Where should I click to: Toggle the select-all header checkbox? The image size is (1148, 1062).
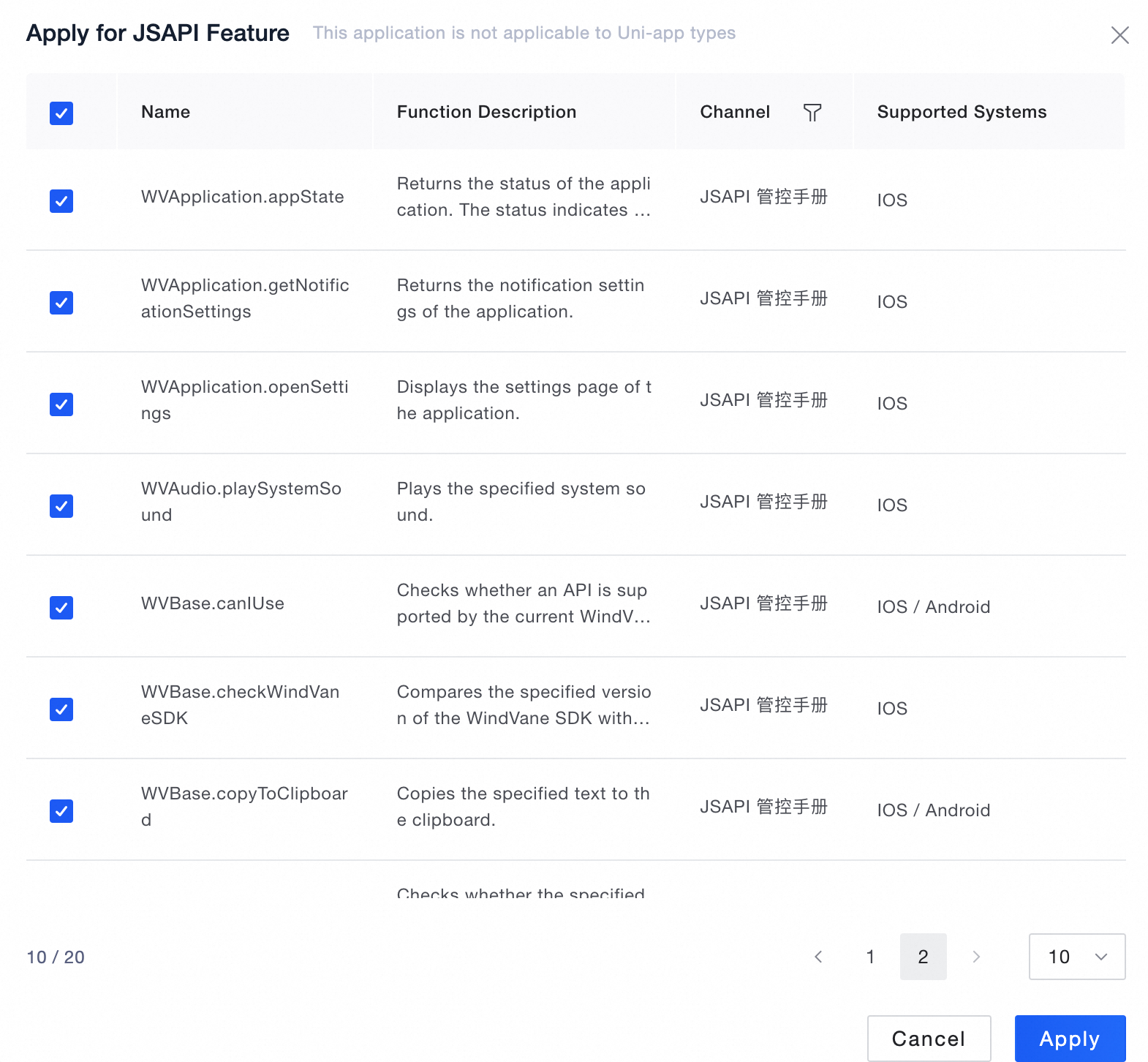pyautogui.click(x=61, y=113)
